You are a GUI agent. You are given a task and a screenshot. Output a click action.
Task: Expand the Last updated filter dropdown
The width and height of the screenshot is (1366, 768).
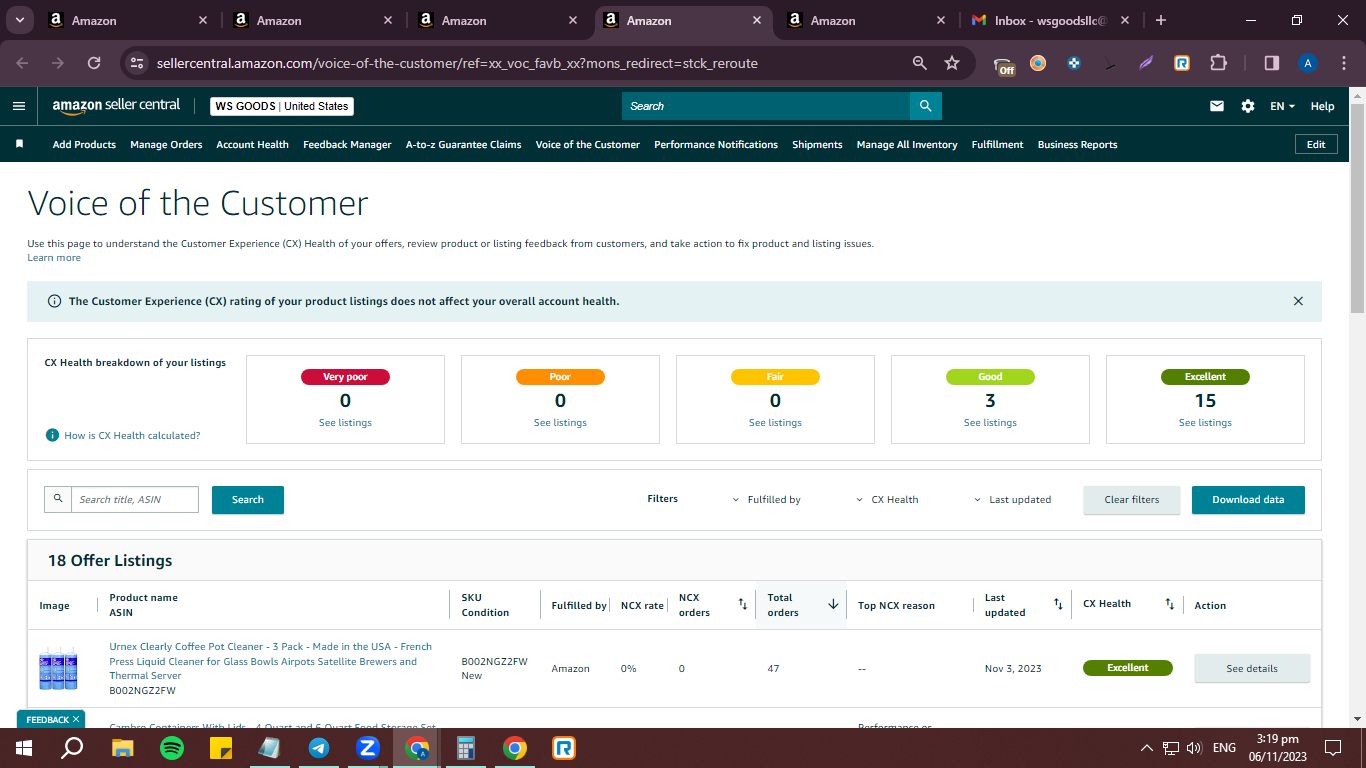tap(1012, 499)
